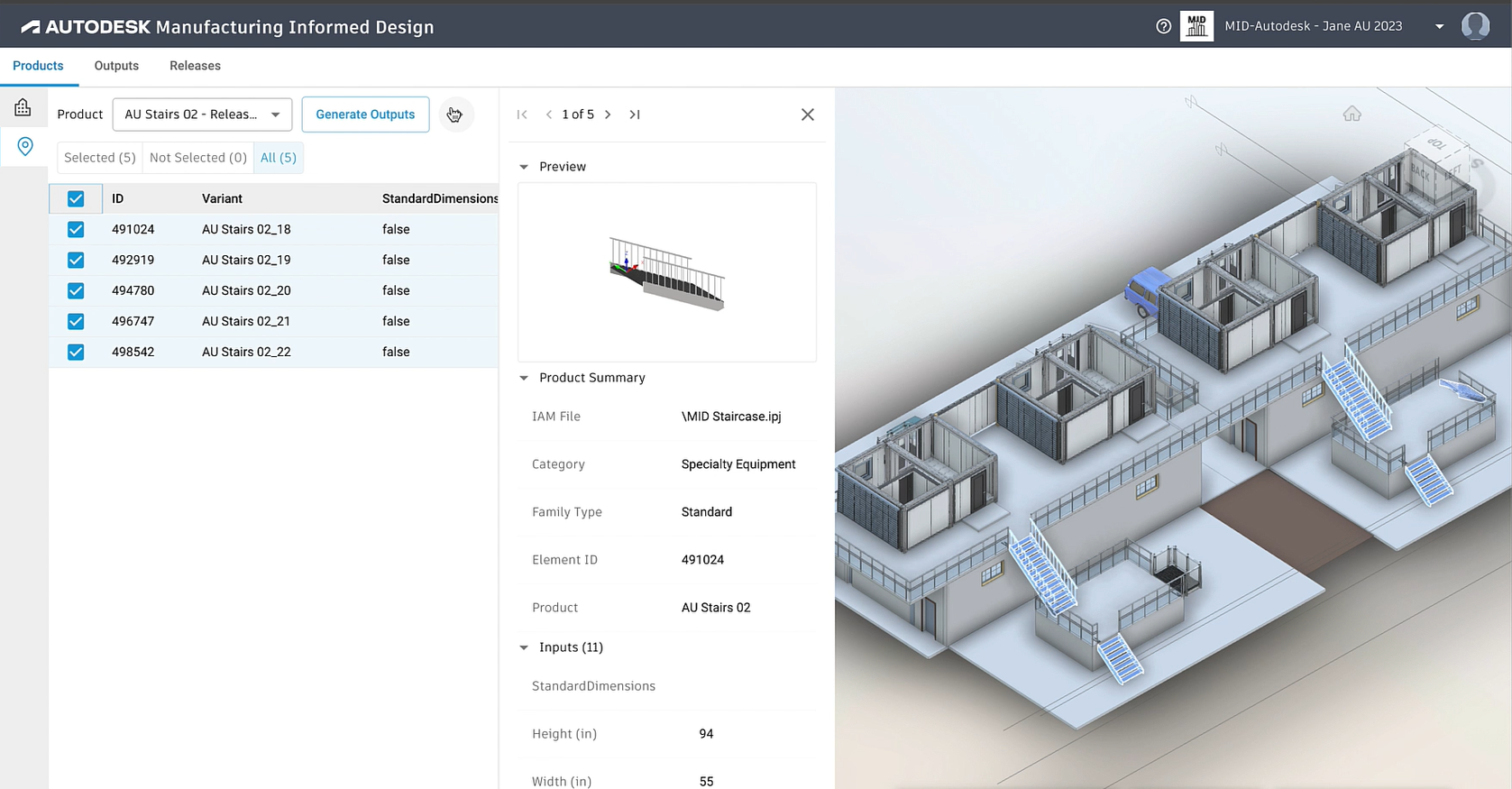The height and width of the screenshot is (789, 1512).
Task: Open the user profile avatar
Action: [1475, 26]
